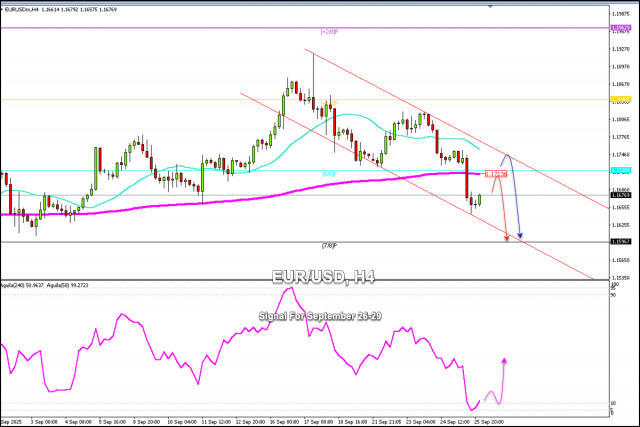The height and width of the screenshot is (427, 640).
Task: Click the 1.18670 price axis label
Action: [x=620, y=84]
